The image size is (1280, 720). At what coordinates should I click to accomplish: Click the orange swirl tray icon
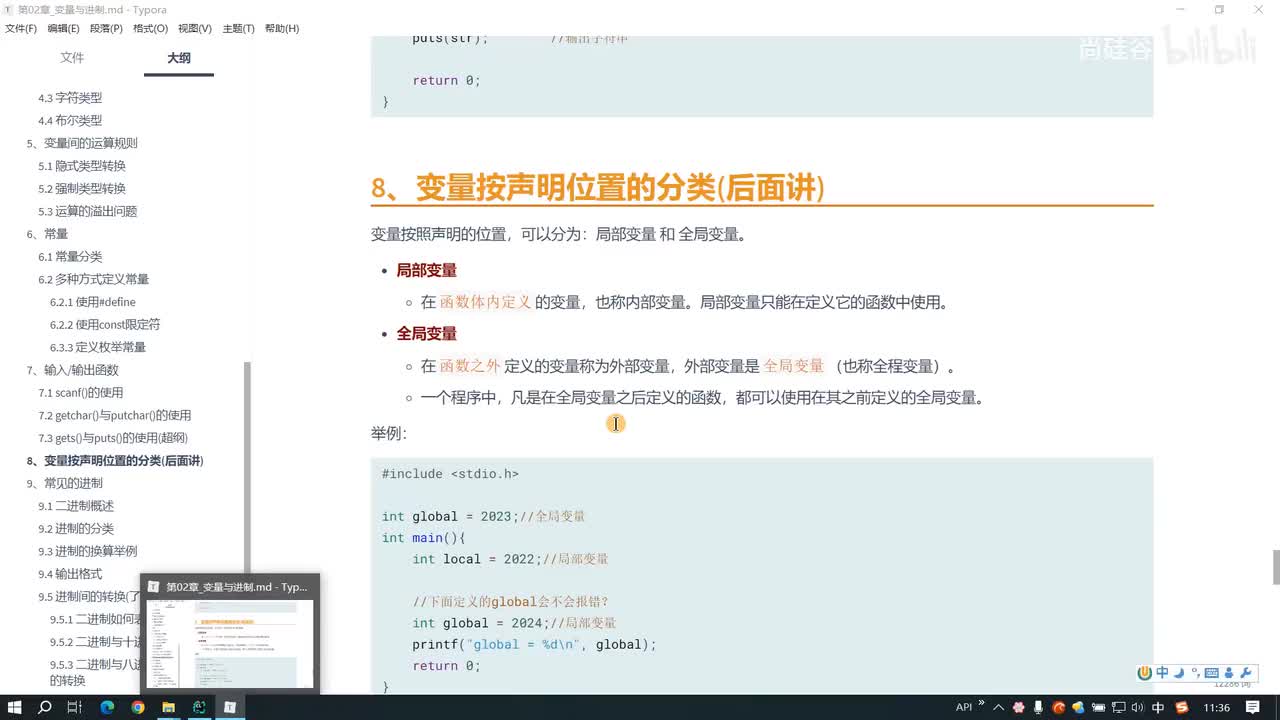pyautogui.click(x=1059, y=707)
